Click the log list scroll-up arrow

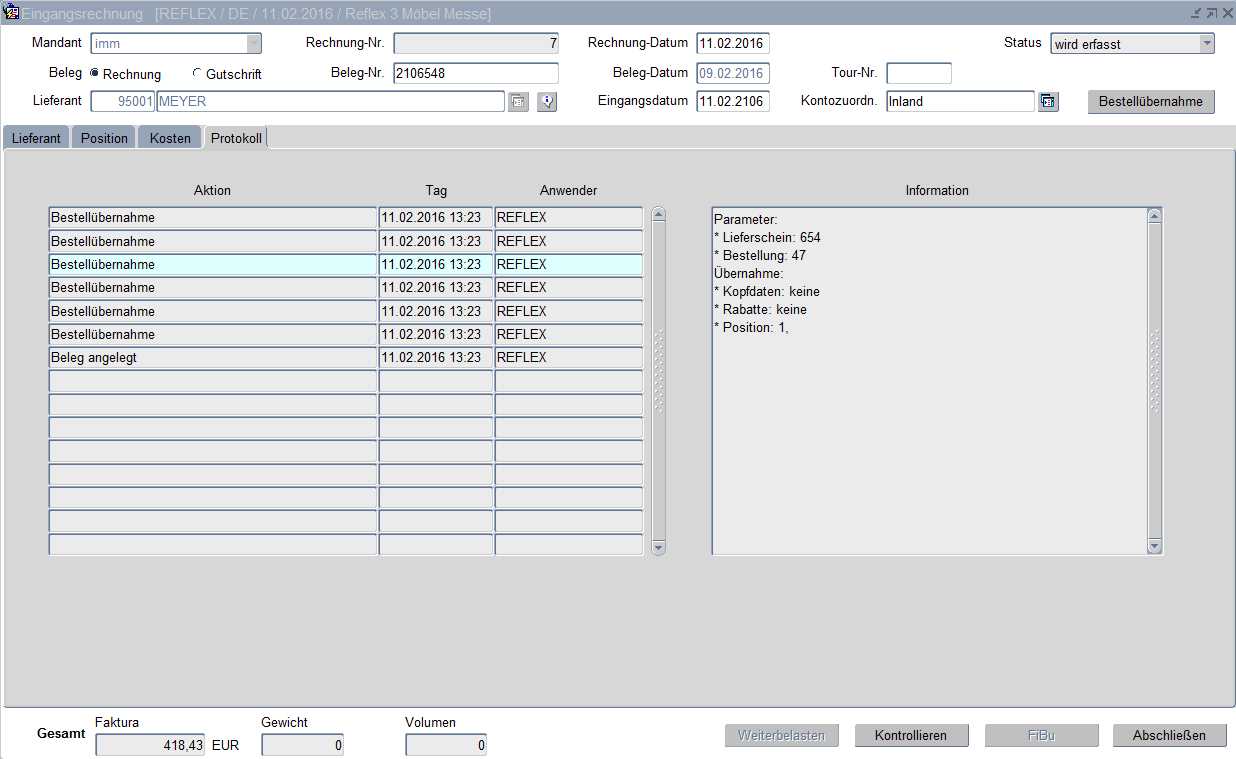pos(658,214)
